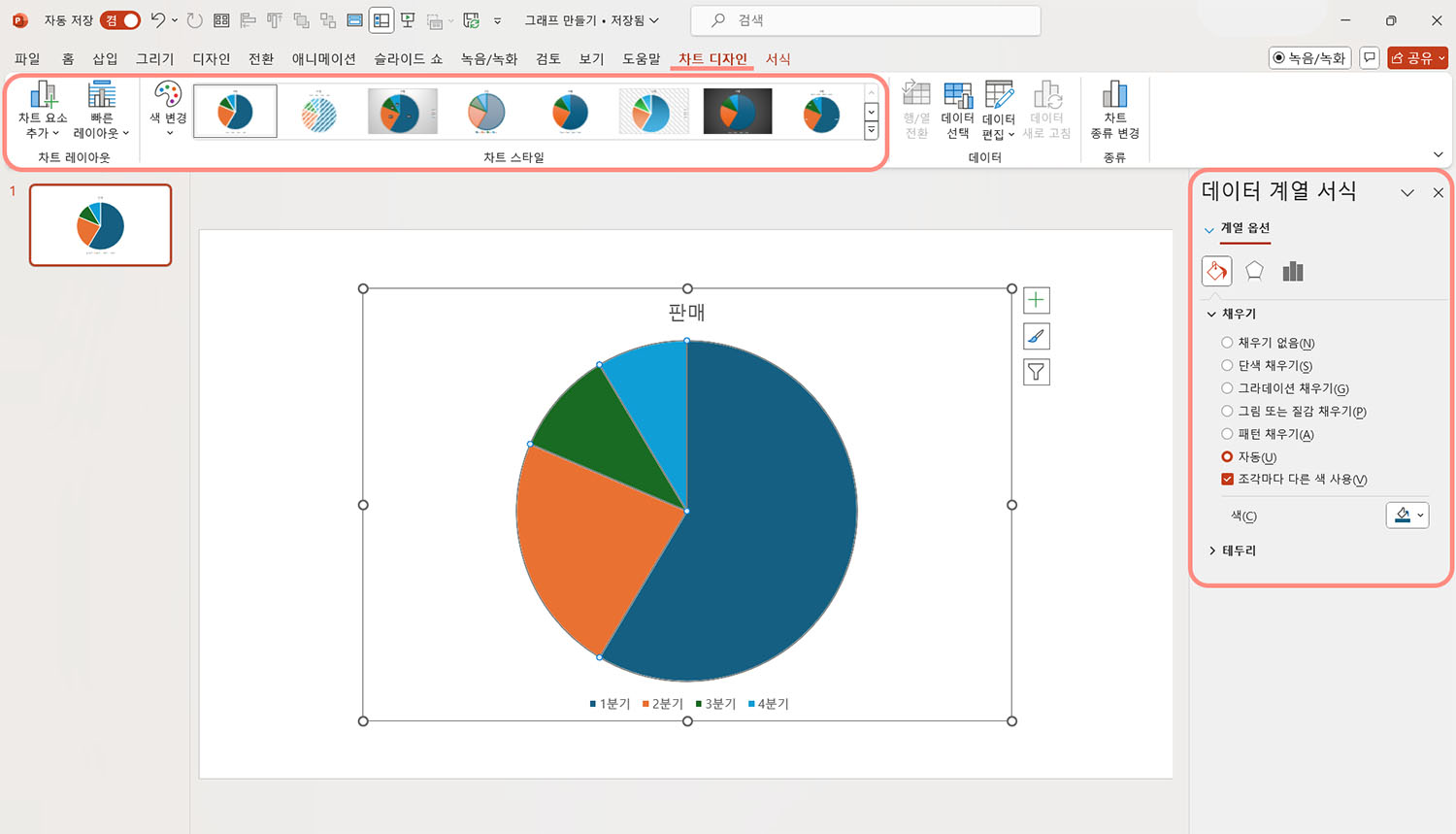
Task: Select the Fill & Line paint bucket icon
Action: tap(1216, 271)
